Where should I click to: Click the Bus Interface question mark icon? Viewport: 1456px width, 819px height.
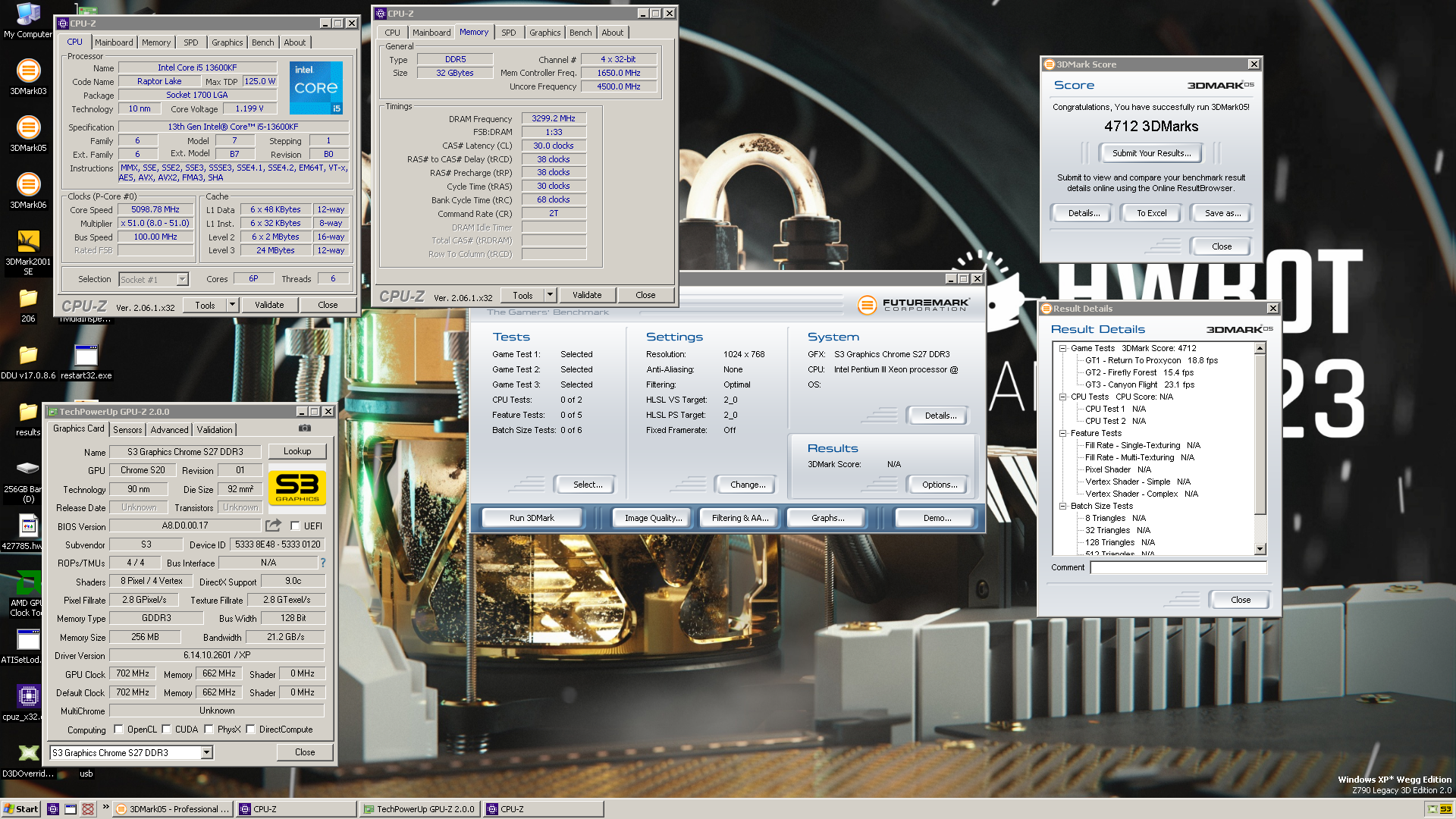[x=323, y=563]
